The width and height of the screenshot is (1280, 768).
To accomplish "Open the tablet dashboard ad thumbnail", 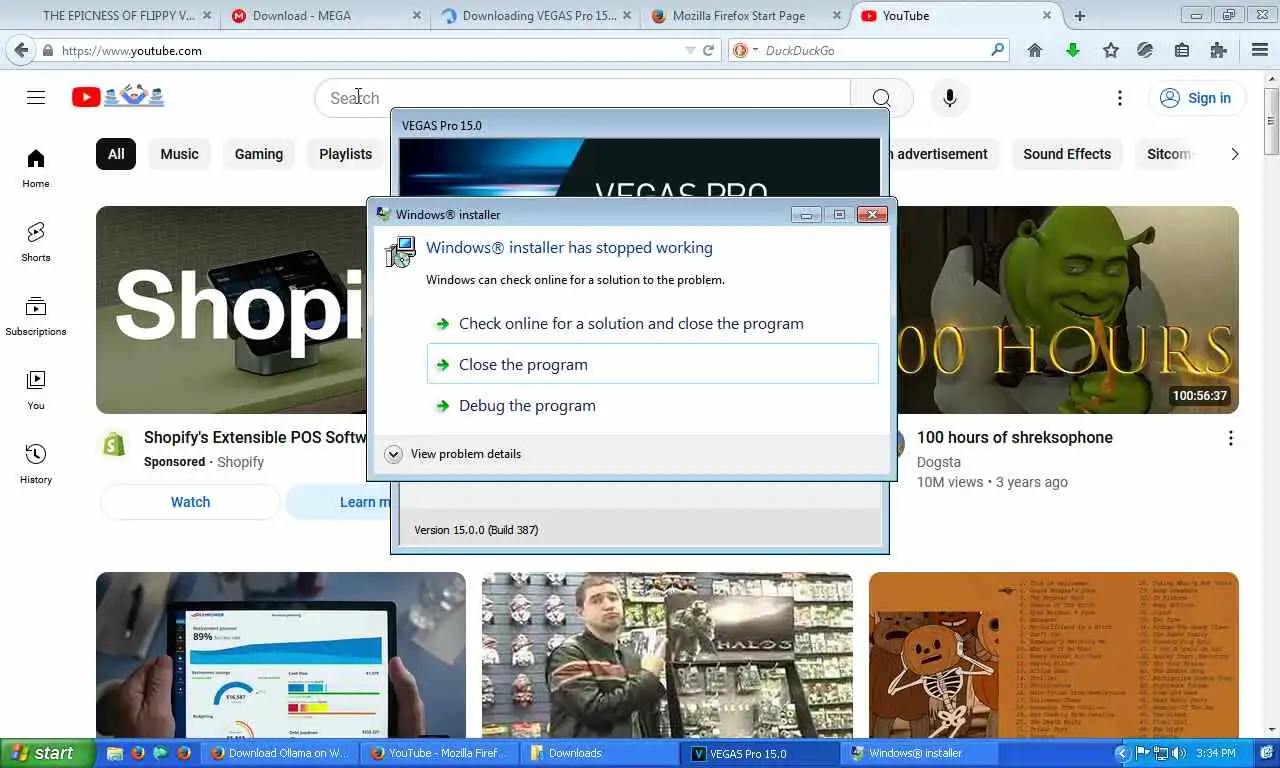I will 281,656.
